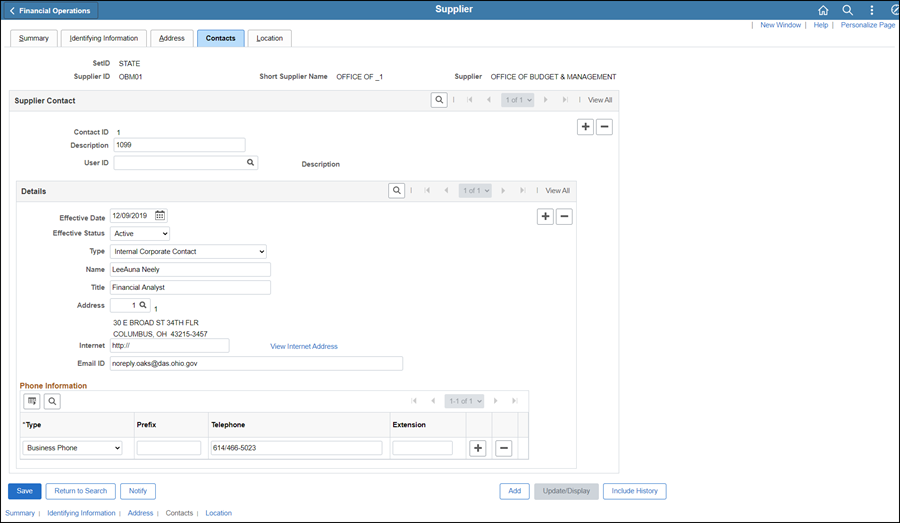Click into the Internet URL field
900x523 pixels.
pyautogui.click(x=170, y=346)
